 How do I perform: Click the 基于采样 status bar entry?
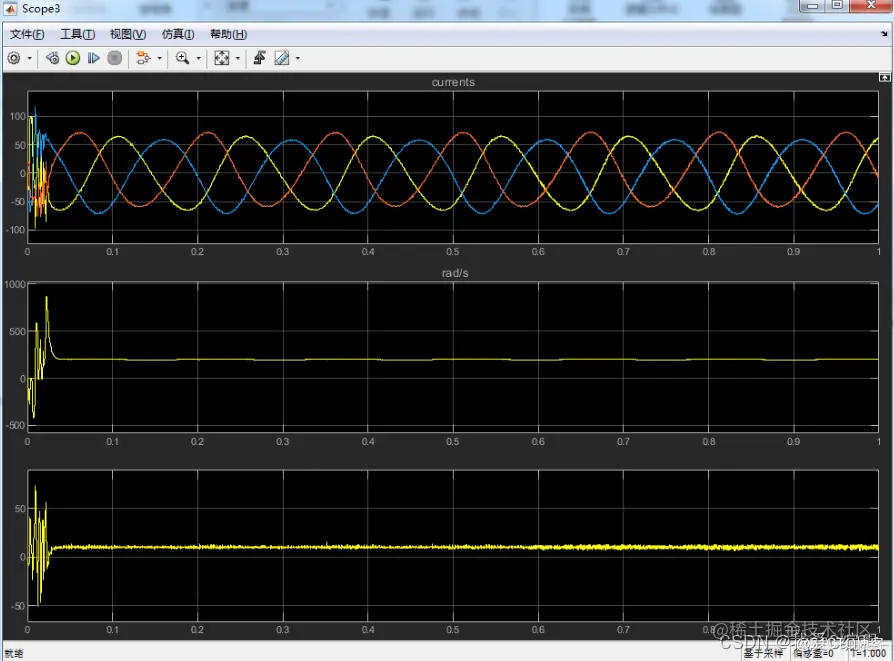763,654
